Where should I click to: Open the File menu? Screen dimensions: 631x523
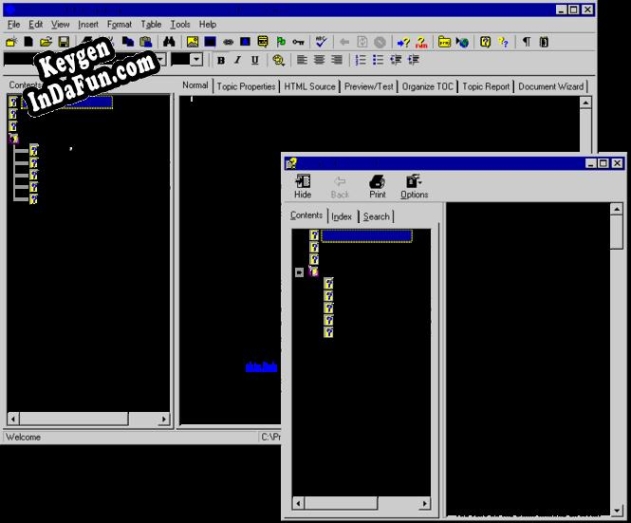click(13, 25)
